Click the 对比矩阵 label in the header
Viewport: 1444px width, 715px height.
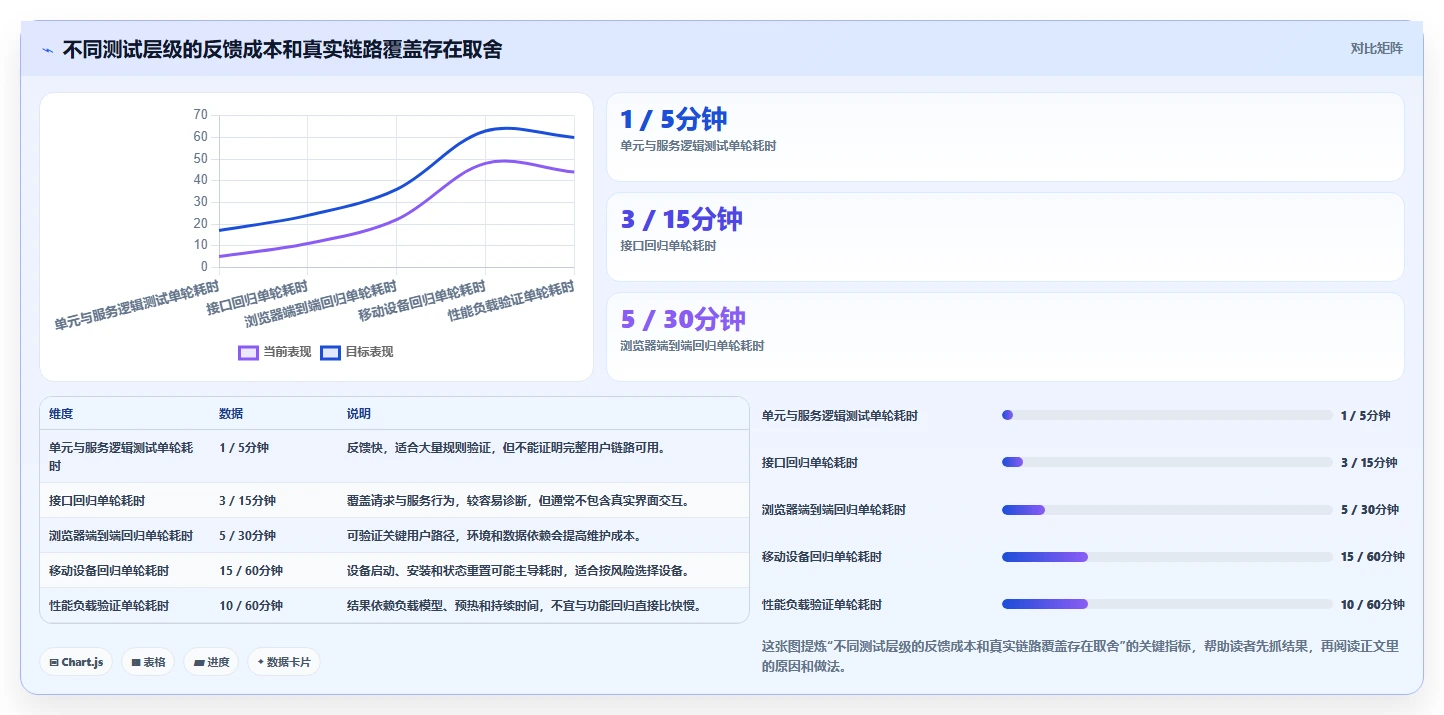1376,48
